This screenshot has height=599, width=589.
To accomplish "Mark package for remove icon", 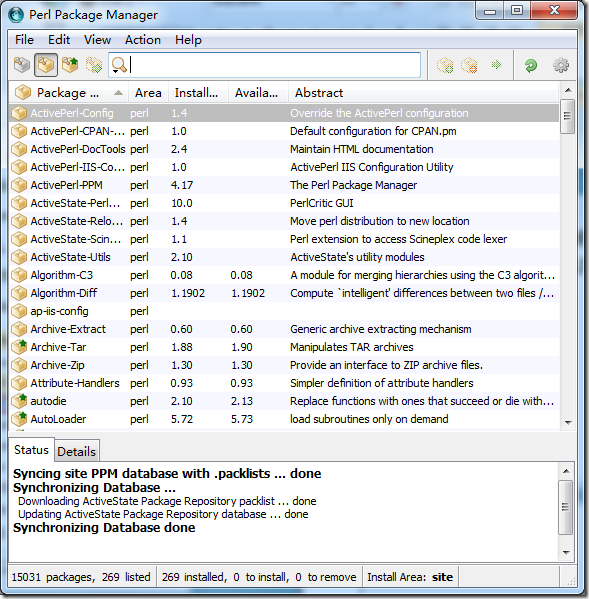I will coord(469,65).
